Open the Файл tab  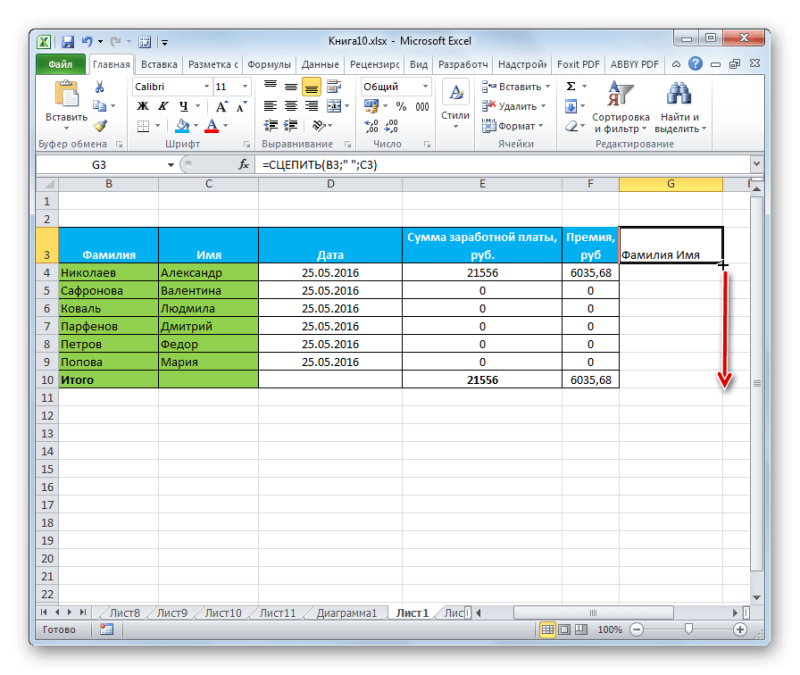coord(61,64)
